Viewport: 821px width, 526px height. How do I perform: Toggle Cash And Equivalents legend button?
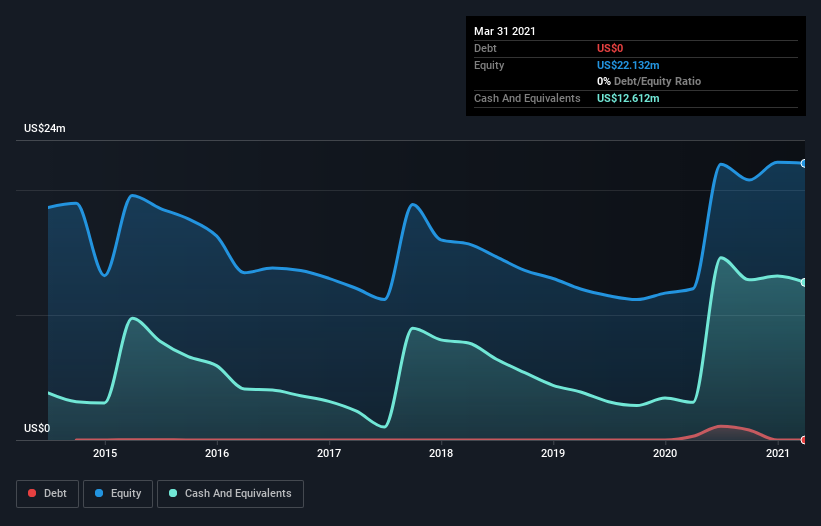click(x=230, y=494)
